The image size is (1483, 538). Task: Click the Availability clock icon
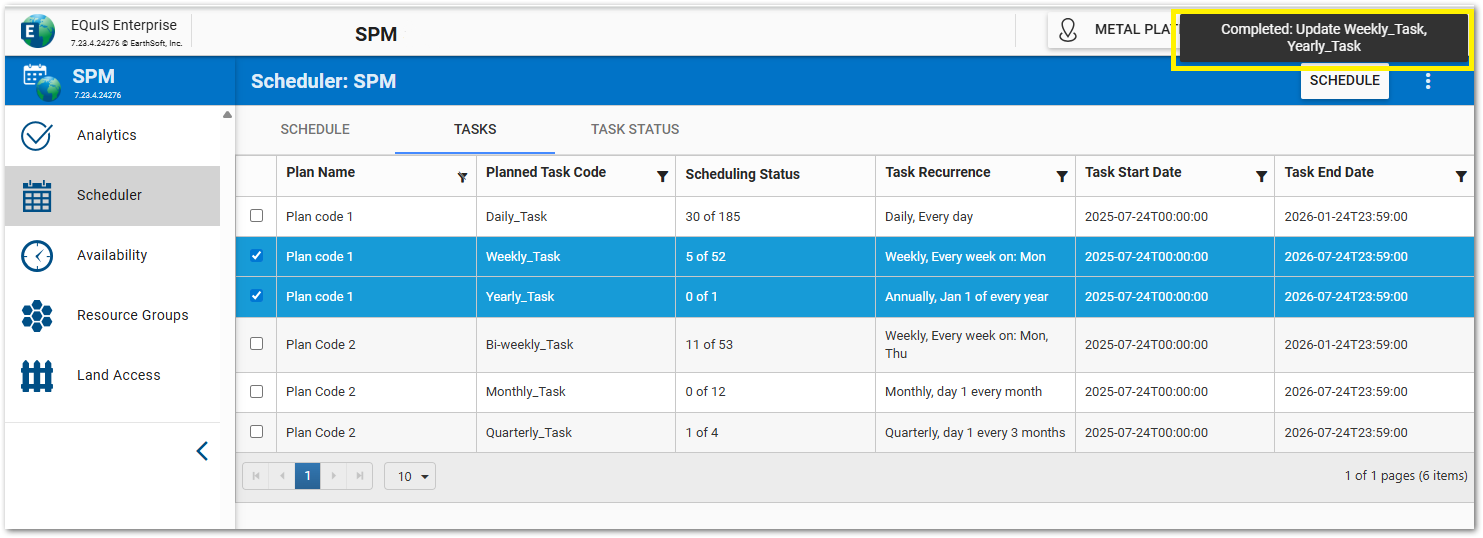[x=37, y=256]
